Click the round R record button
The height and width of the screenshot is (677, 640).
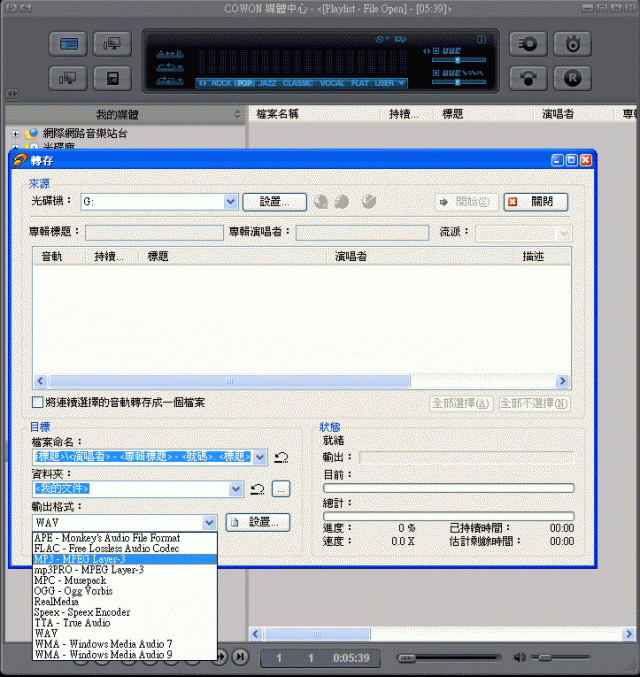point(572,78)
